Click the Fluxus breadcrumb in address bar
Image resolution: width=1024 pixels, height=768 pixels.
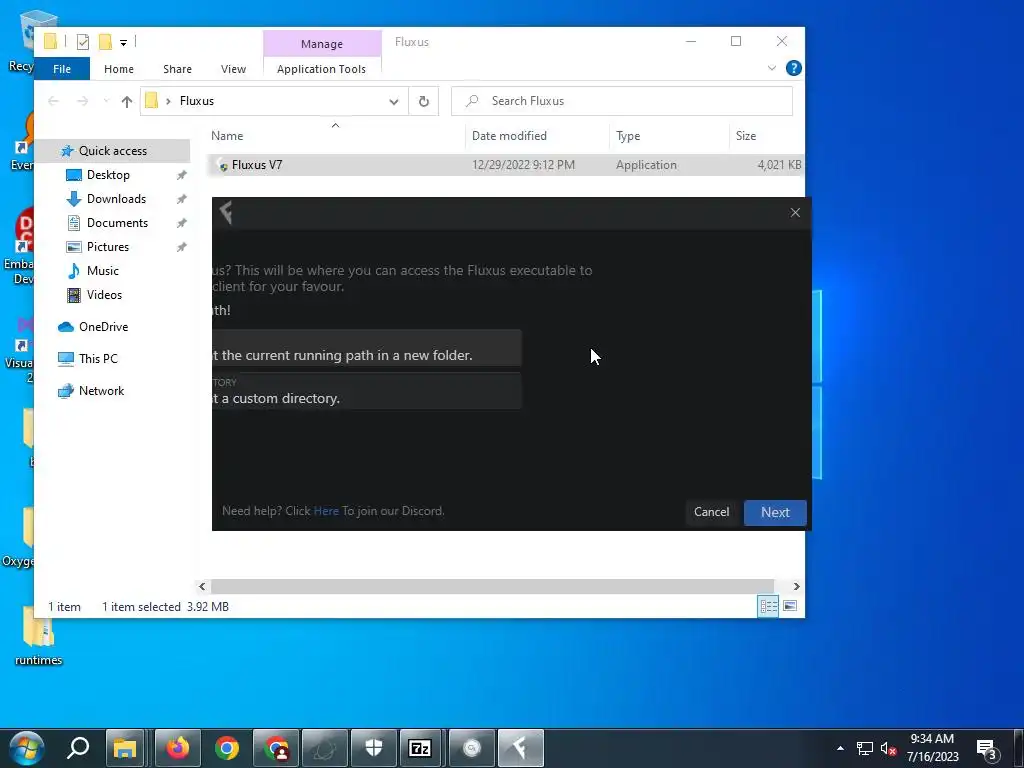tap(197, 101)
